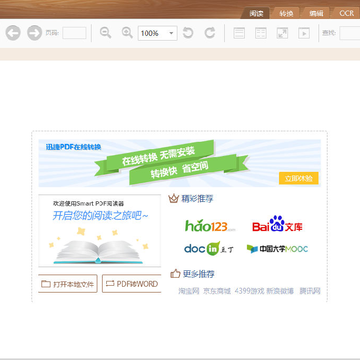Open the 京东商城 link
Screen dimensions: 360x360
point(217,291)
